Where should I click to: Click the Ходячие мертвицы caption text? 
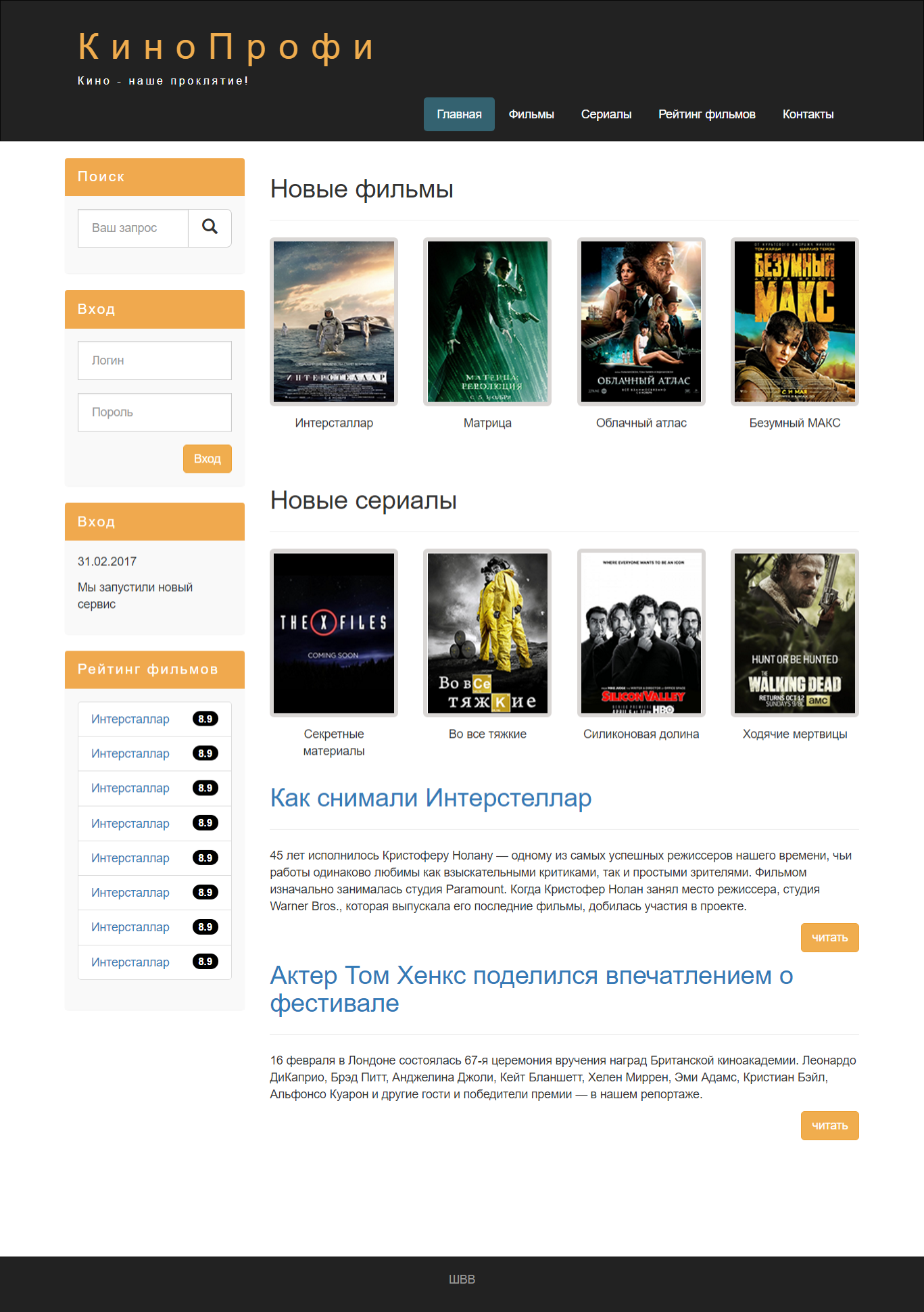pos(795,734)
